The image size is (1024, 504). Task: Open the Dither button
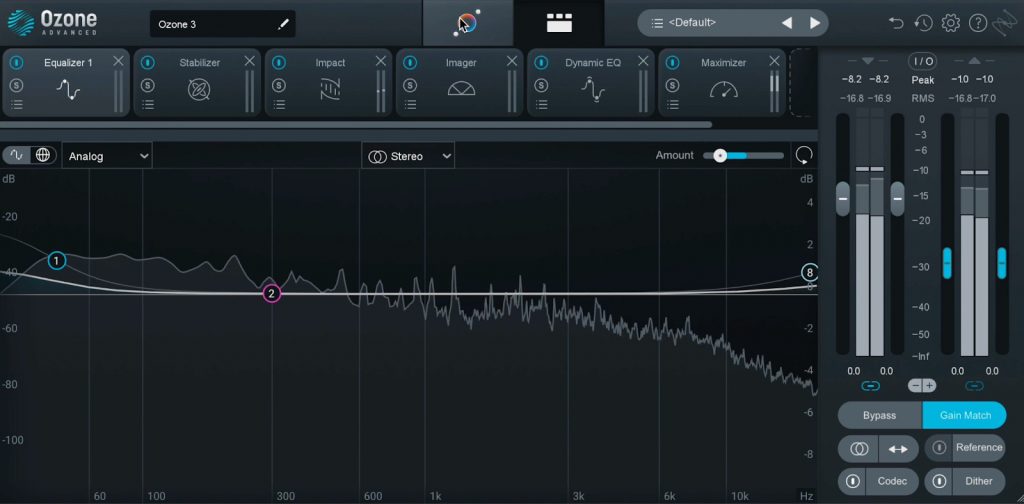979,482
